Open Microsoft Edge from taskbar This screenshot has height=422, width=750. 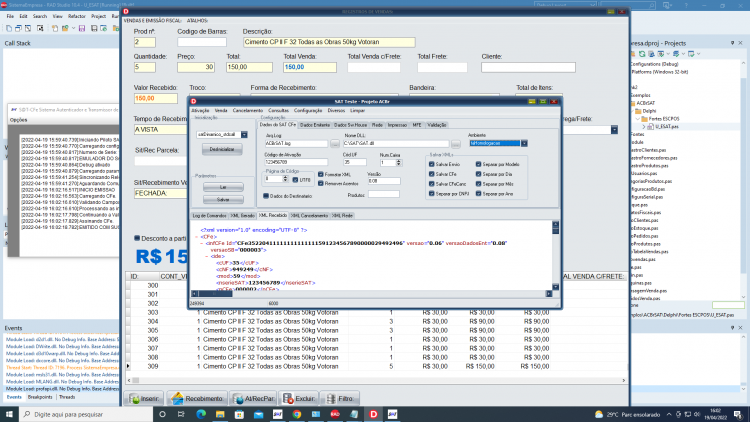pyautogui.click(x=201, y=414)
